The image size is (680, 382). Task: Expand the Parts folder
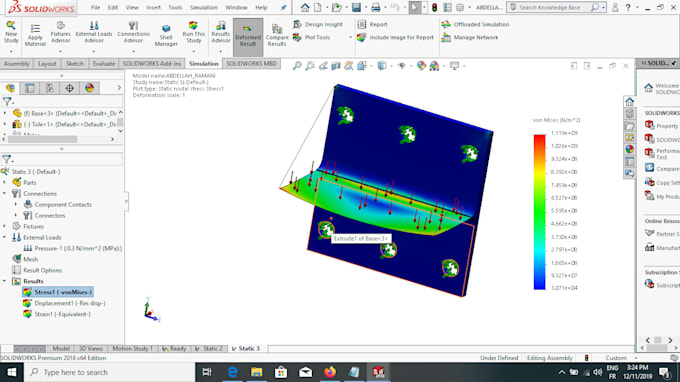pyautogui.click(x=5, y=183)
